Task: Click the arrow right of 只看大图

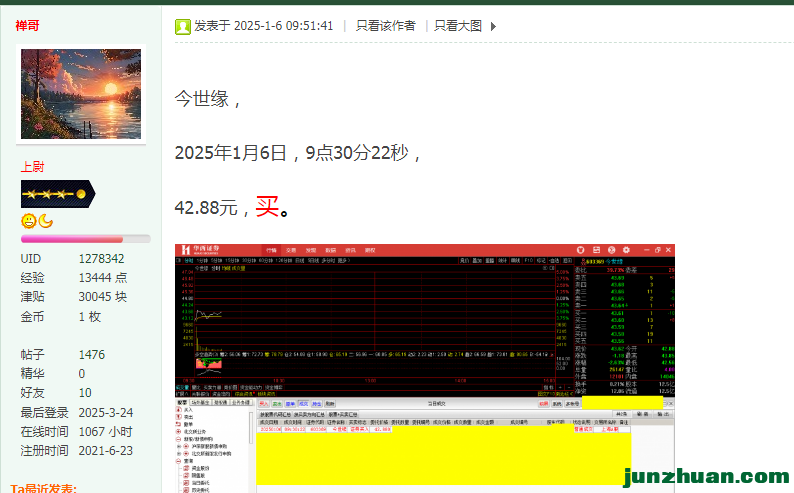Action: pos(493,26)
